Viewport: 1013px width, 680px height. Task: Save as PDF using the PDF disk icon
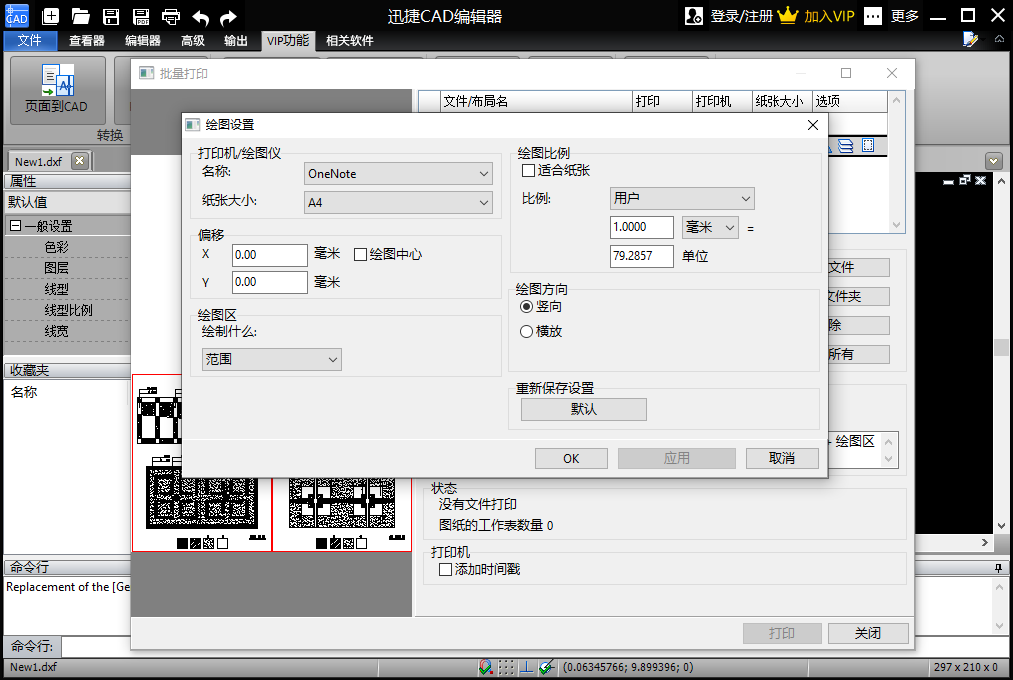[x=141, y=16]
